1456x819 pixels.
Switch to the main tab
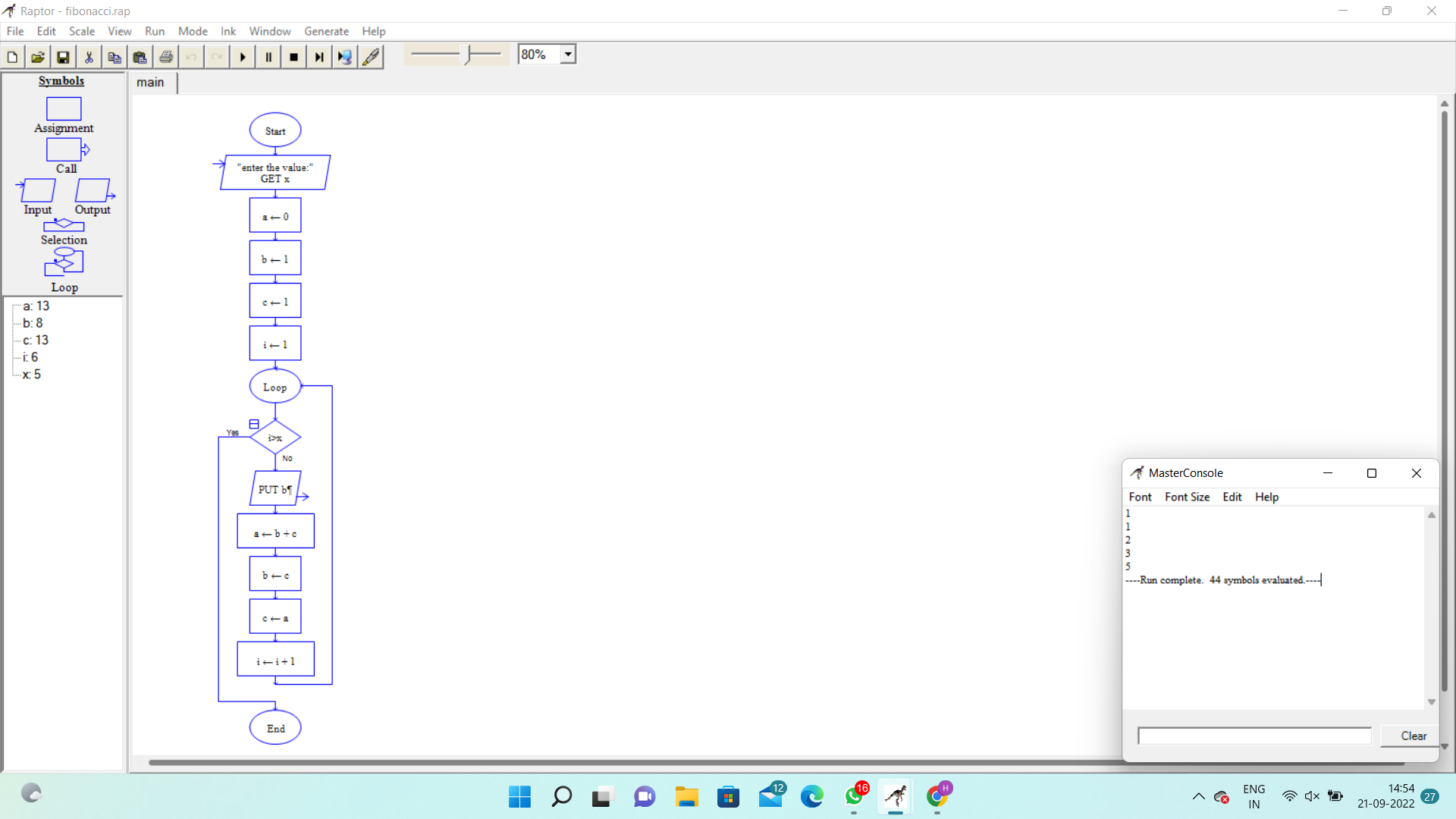coord(150,83)
